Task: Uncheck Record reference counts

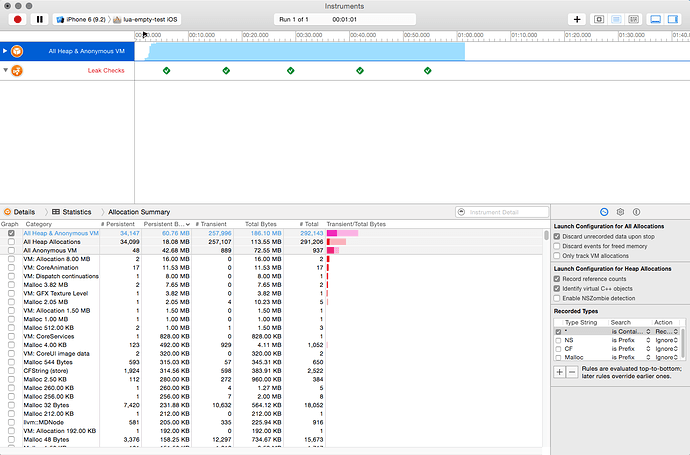Action: point(557,279)
